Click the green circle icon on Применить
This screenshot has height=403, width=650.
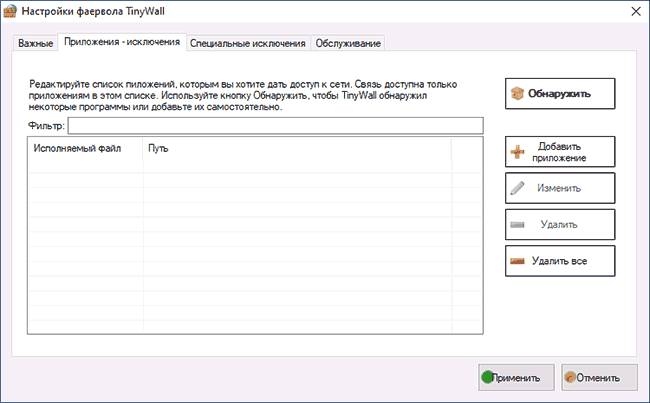pyautogui.click(x=488, y=377)
